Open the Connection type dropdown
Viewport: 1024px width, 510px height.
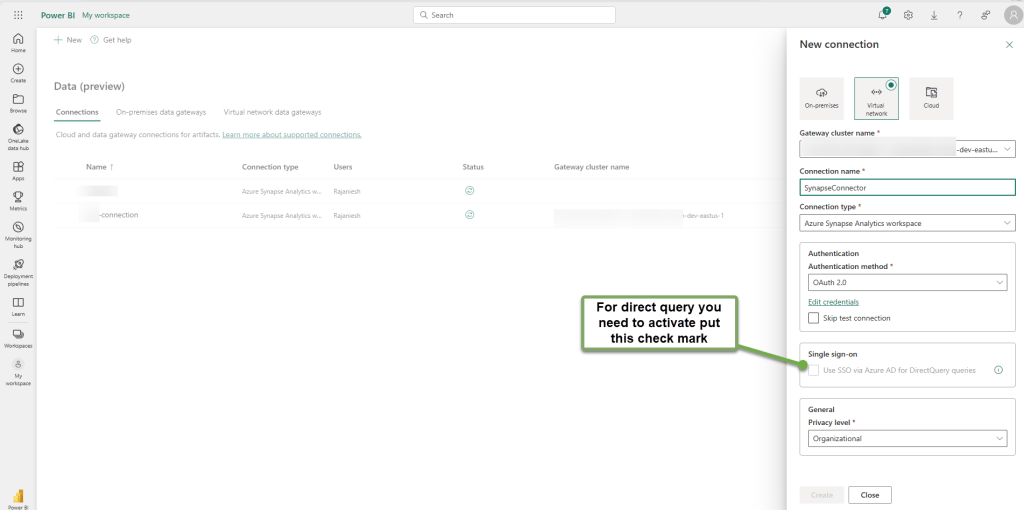tap(908, 223)
